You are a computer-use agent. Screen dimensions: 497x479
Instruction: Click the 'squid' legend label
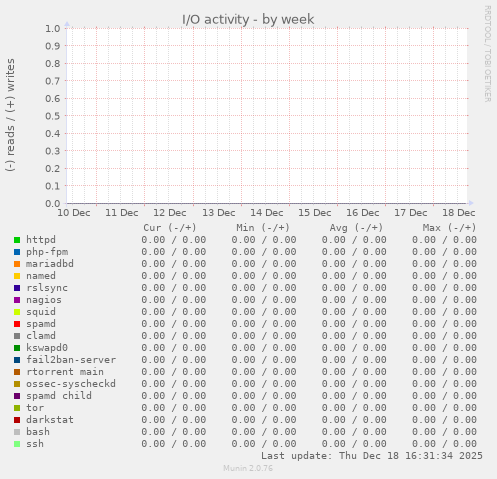point(41,312)
